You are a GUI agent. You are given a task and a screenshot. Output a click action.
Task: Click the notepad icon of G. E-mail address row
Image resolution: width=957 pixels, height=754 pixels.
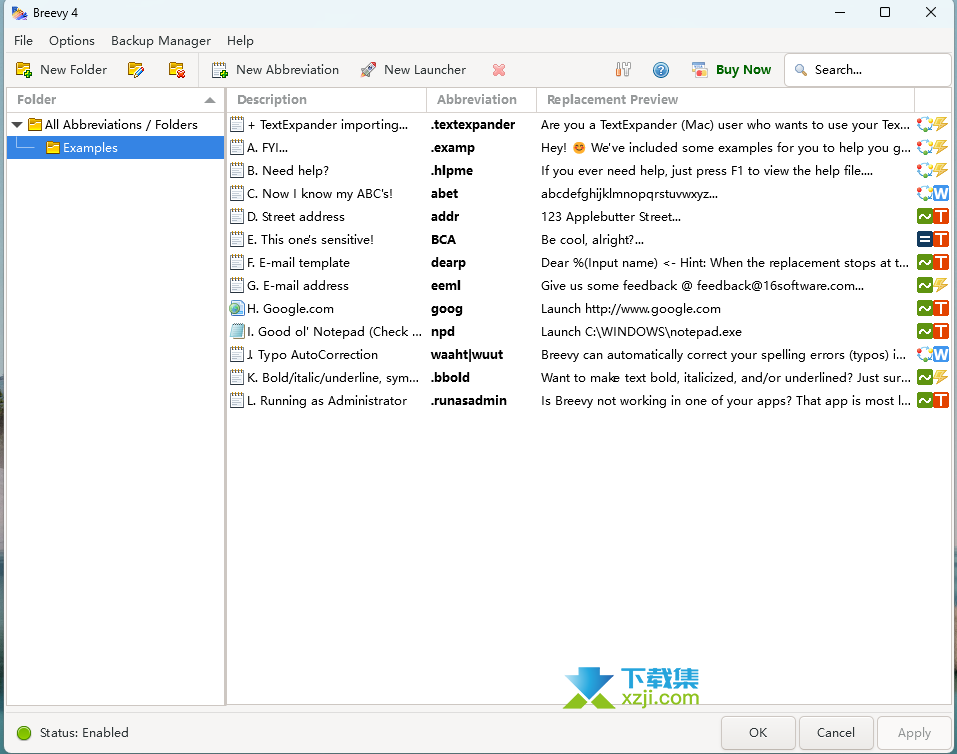(x=237, y=286)
